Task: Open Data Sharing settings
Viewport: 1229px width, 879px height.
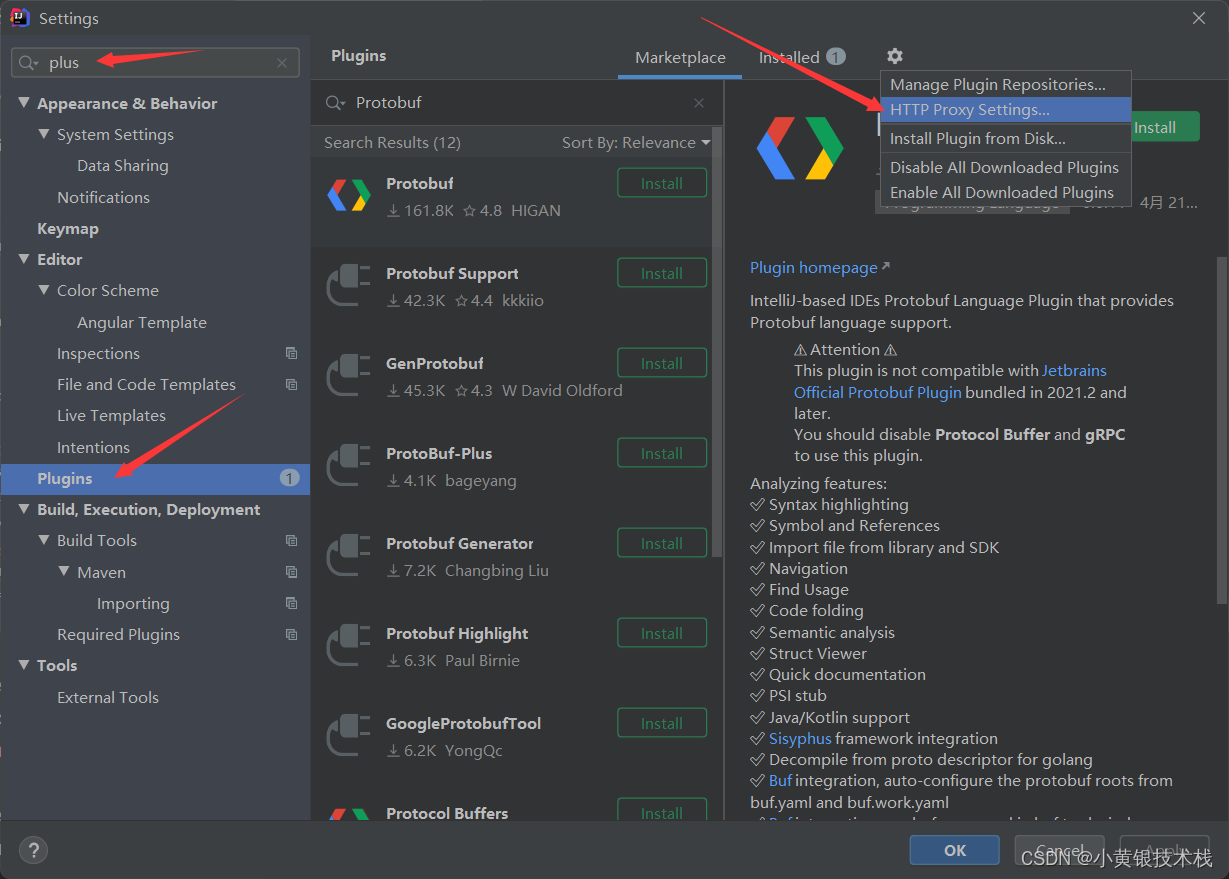Action: click(123, 165)
